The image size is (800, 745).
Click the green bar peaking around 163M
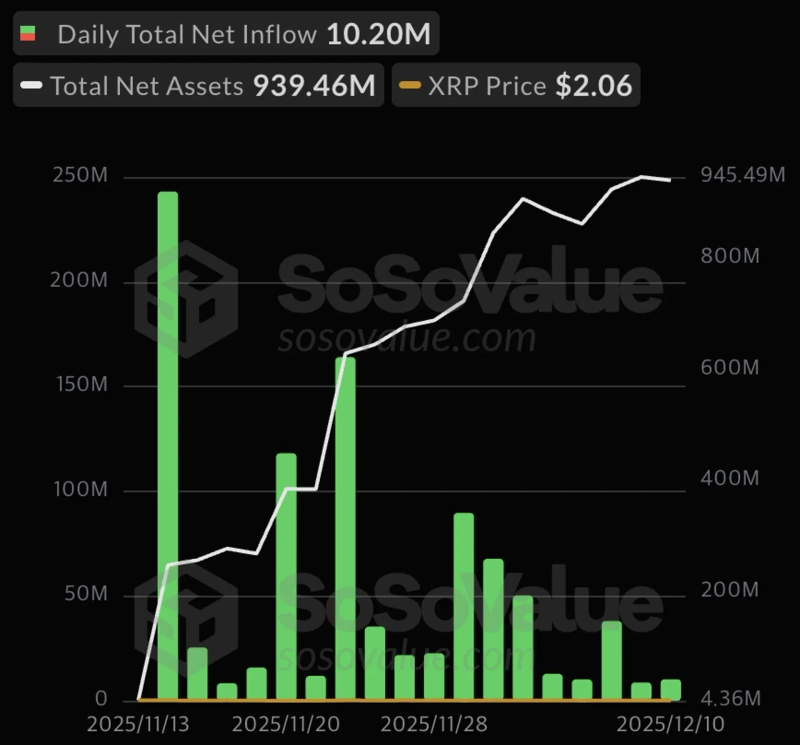coord(345,528)
